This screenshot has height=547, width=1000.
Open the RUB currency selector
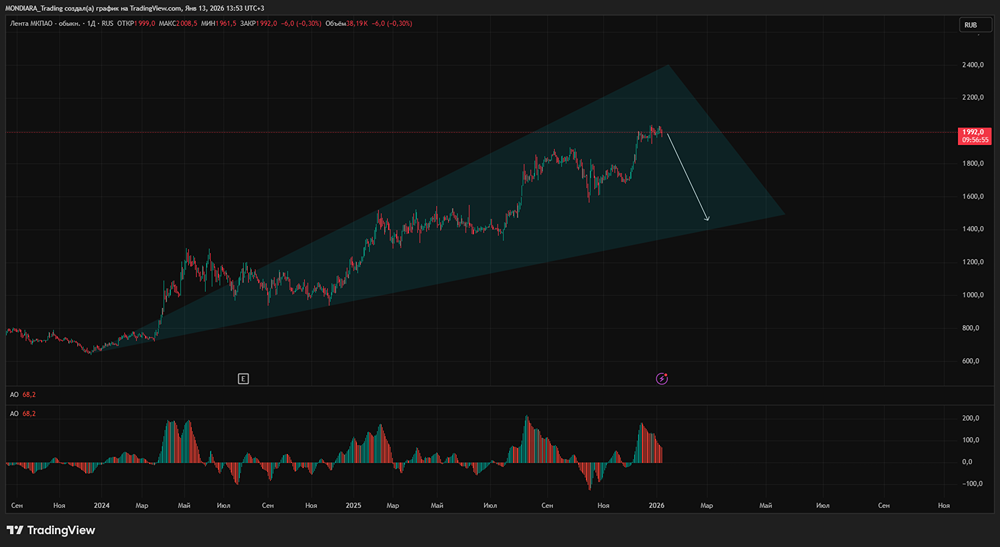975,25
